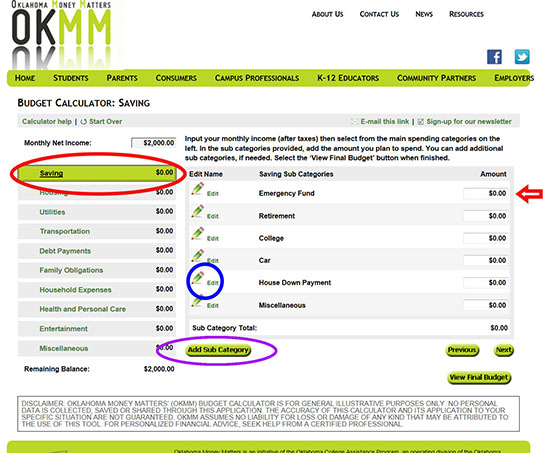Open the Parents navigation tab
Screen dimensions: 550x453
(122, 78)
